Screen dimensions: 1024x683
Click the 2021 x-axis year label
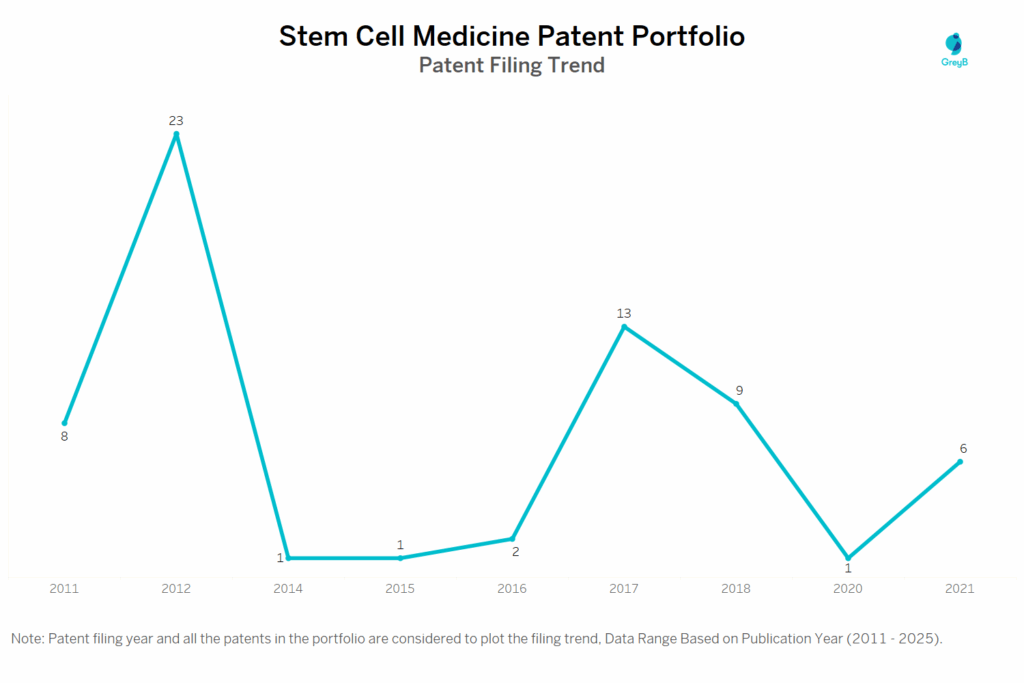point(960,589)
